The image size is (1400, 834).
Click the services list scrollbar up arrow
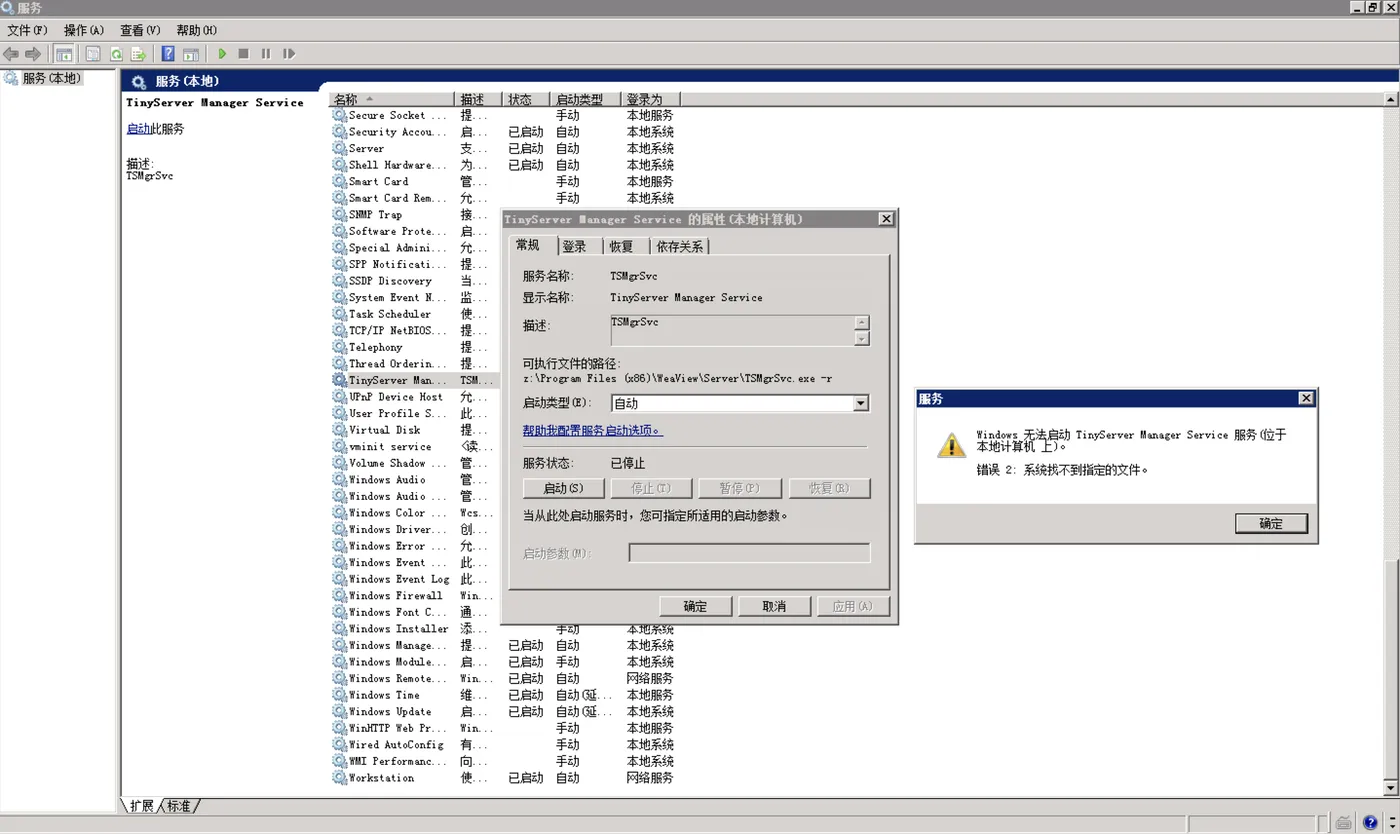[x=1391, y=99]
